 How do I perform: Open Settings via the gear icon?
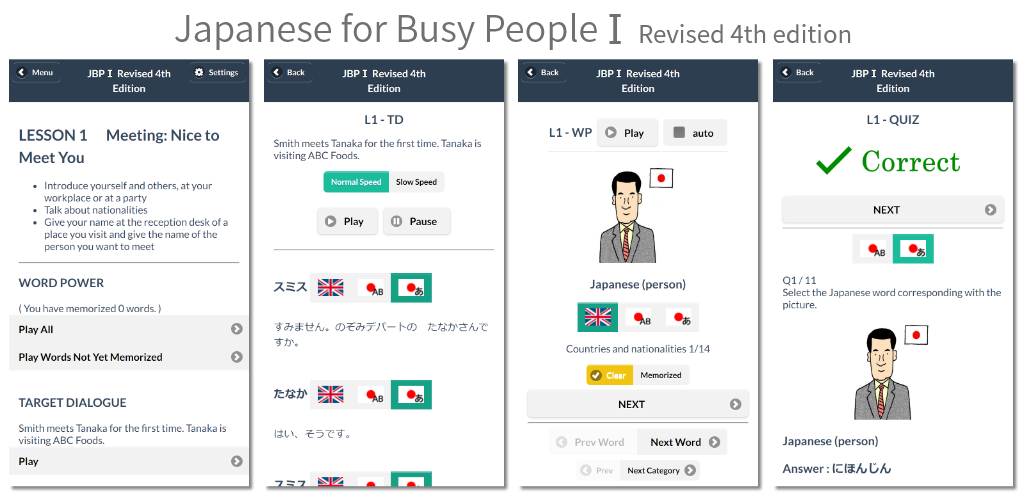pos(217,72)
